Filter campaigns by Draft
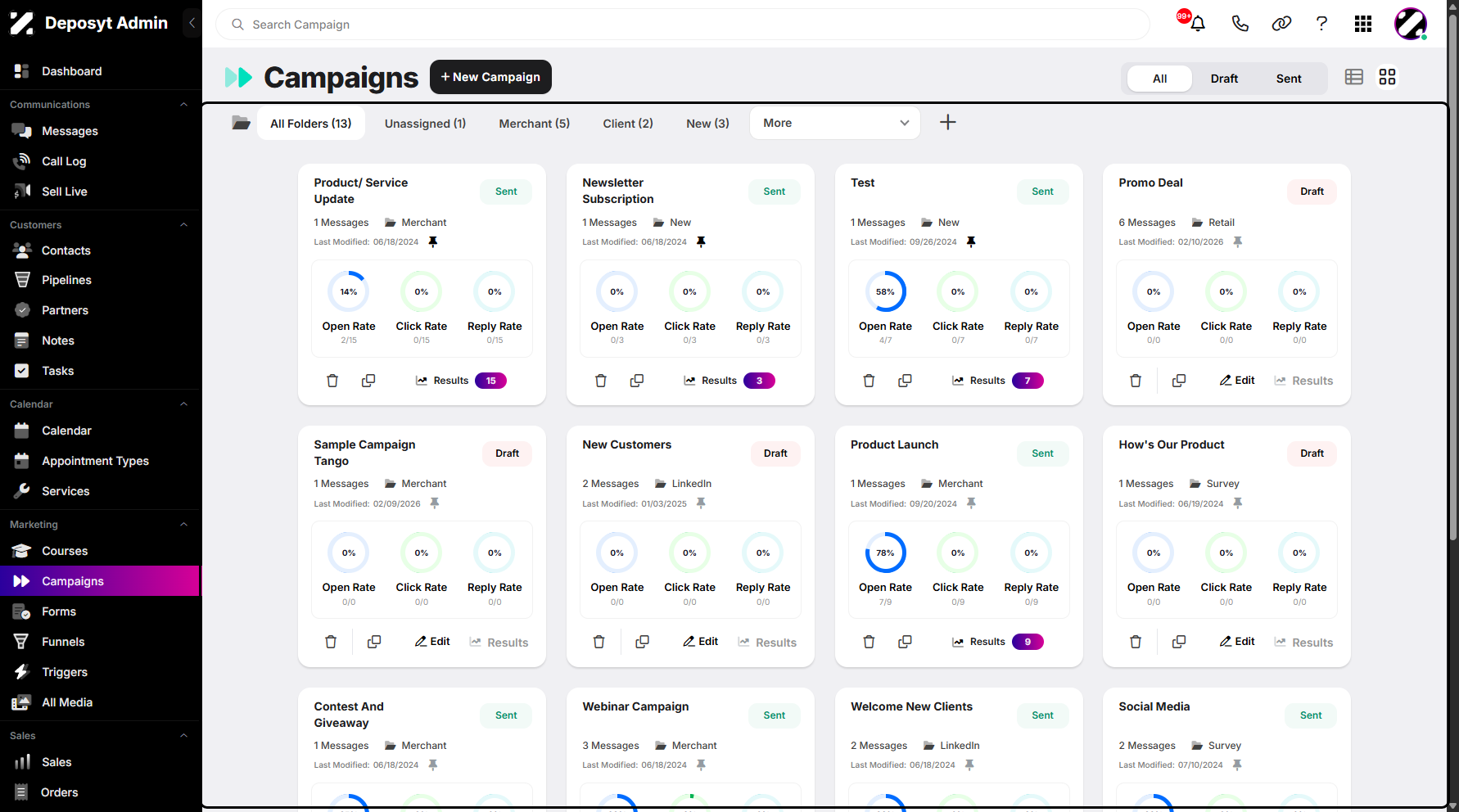1459x812 pixels. point(1224,79)
